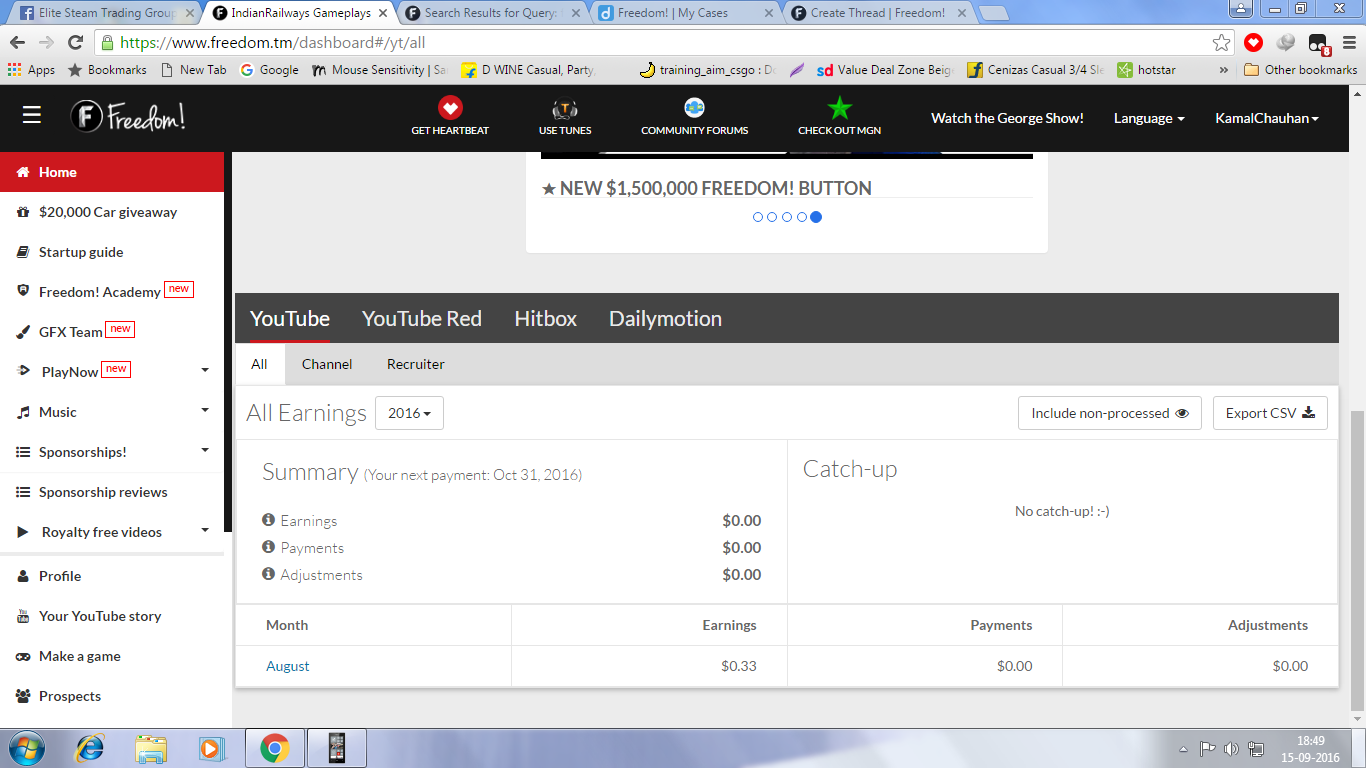Click the clock in system tray
Image resolution: width=1366 pixels, height=768 pixels.
pyautogui.click(x=1310, y=749)
